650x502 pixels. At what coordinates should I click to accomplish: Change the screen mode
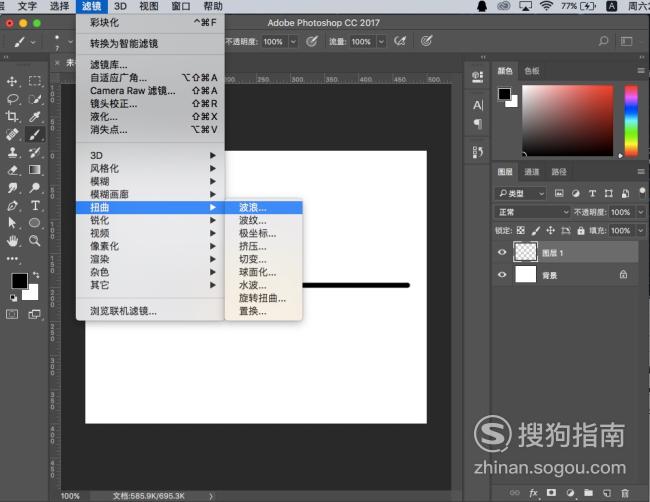(x=34, y=314)
